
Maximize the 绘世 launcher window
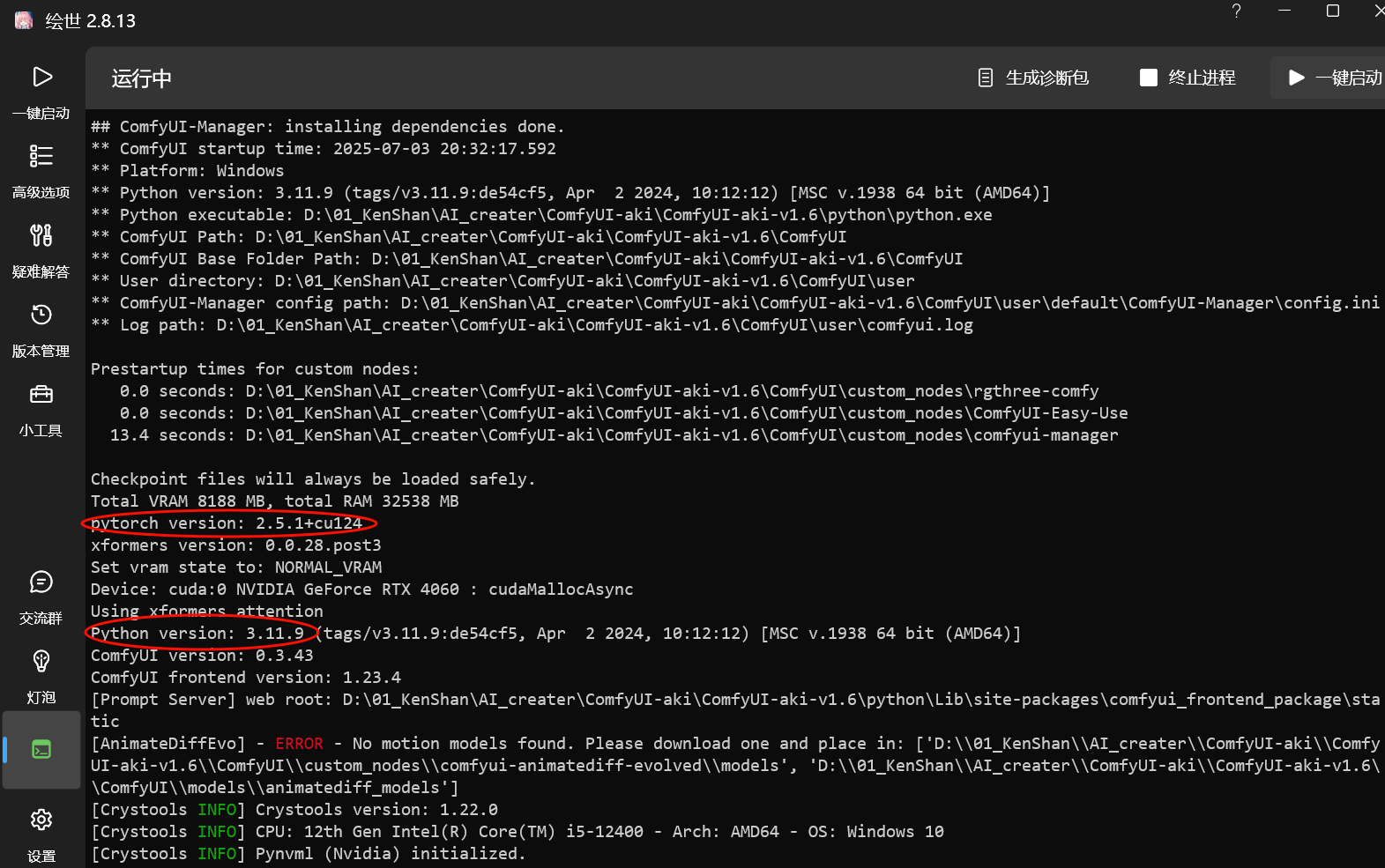pos(1333,11)
